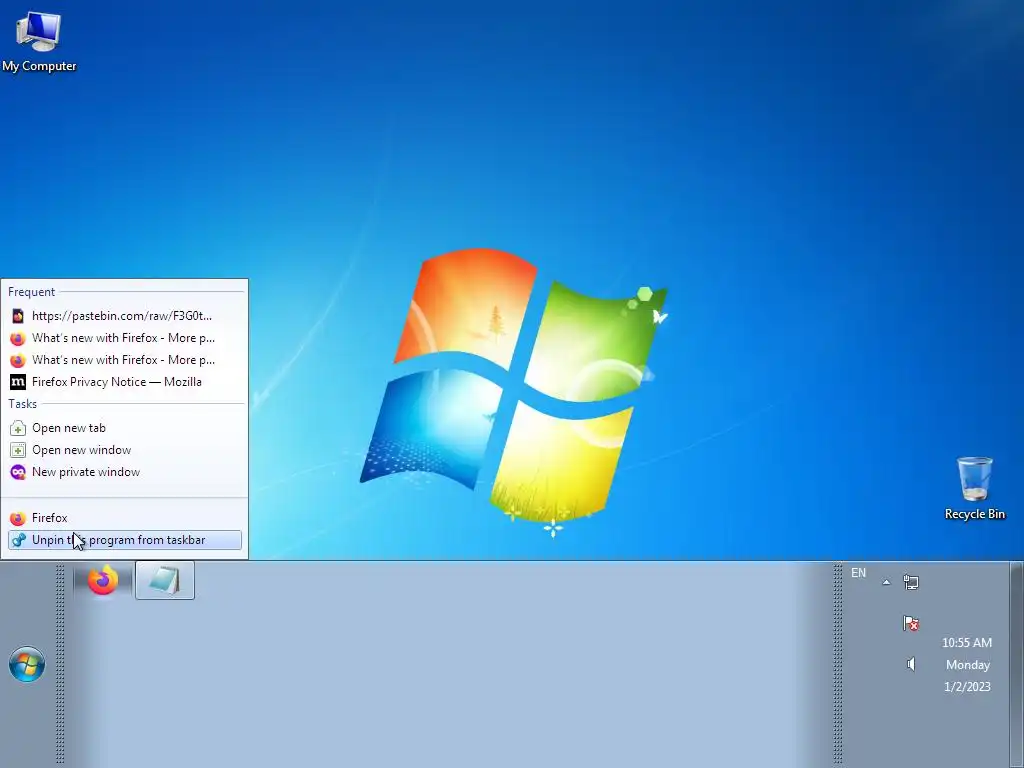The height and width of the screenshot is (768, 1024).
Task: Click the Show desktop strip at taskbar edge
Action: (x=1017, y=665)
